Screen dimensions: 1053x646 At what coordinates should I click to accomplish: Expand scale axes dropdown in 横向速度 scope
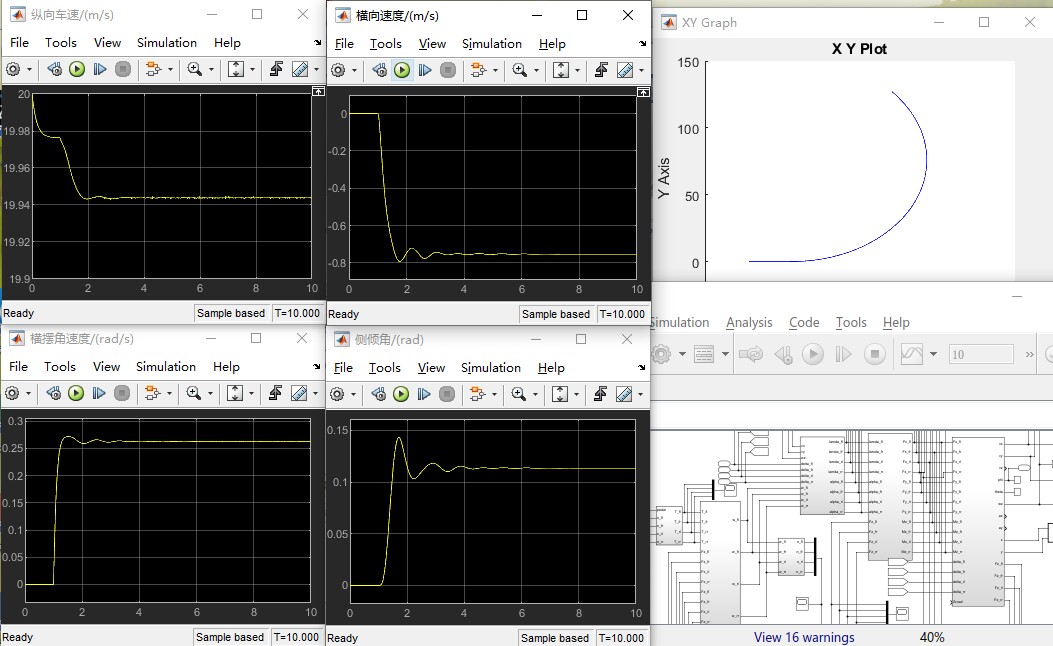click(578, 71)
